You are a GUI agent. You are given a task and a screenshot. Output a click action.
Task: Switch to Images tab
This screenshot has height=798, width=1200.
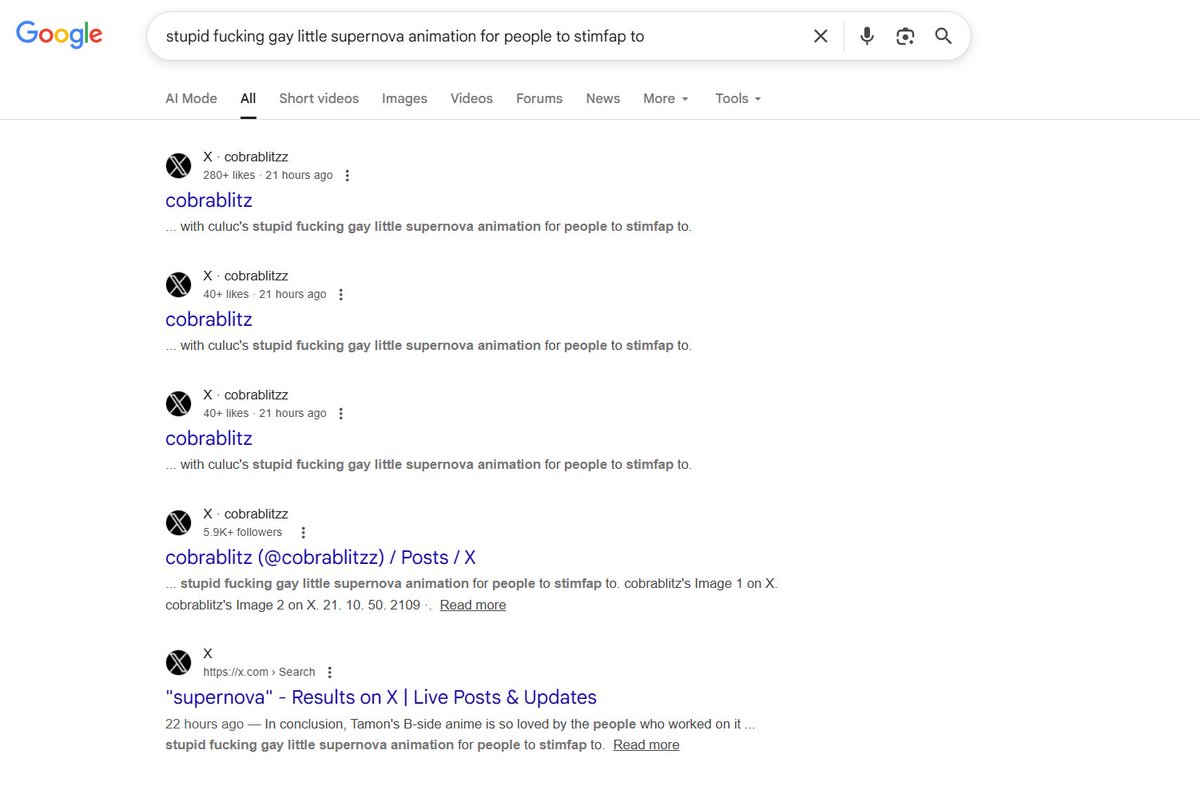tap(404, 98)
